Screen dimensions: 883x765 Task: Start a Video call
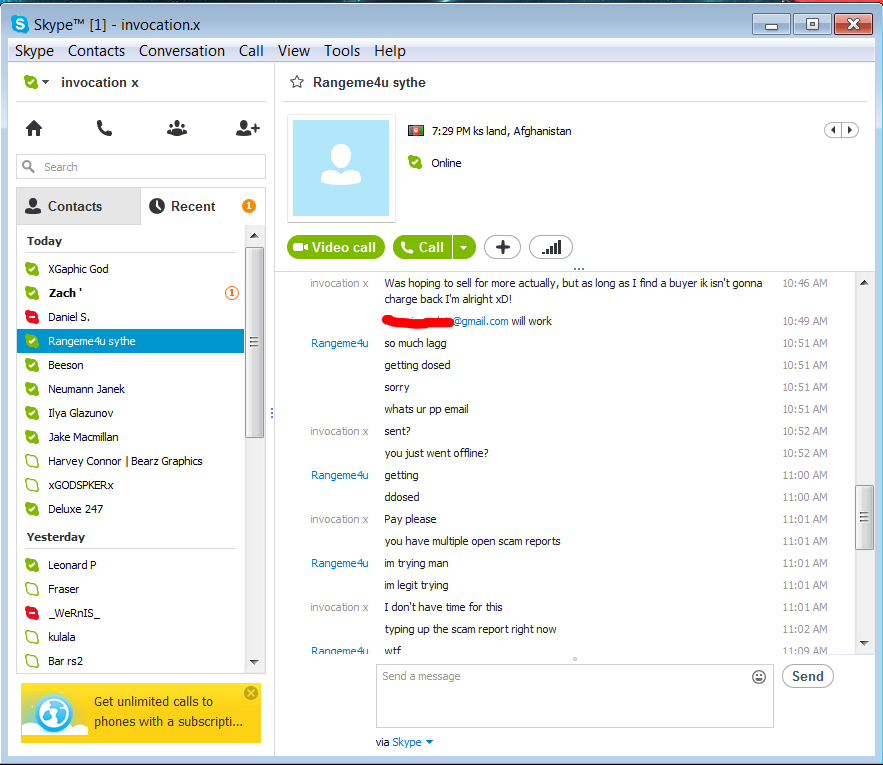[x=336, y=247]
